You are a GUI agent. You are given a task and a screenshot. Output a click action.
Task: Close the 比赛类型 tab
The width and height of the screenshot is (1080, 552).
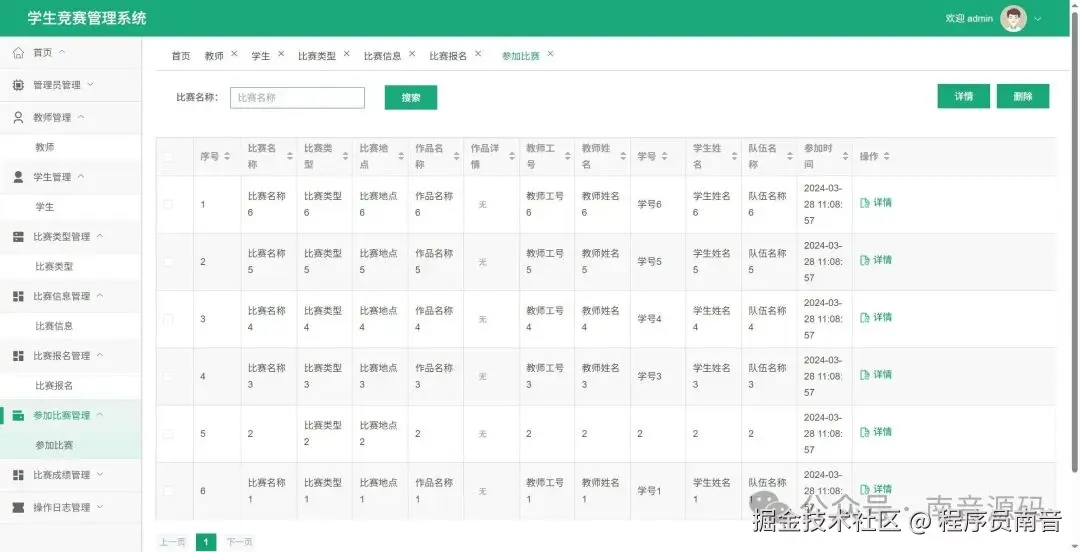[346, 53]
